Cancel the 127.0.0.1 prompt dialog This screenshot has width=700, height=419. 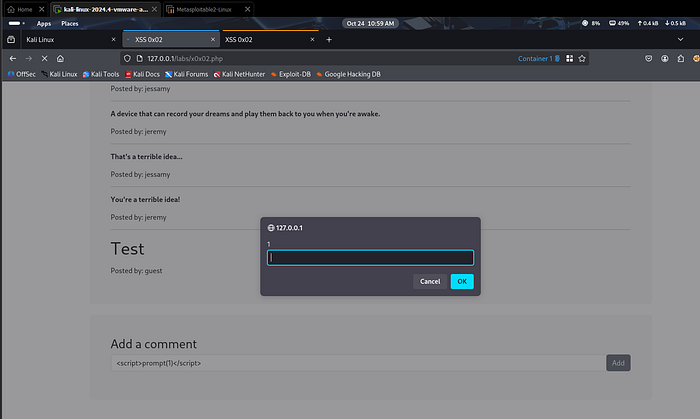click(430, 282)
